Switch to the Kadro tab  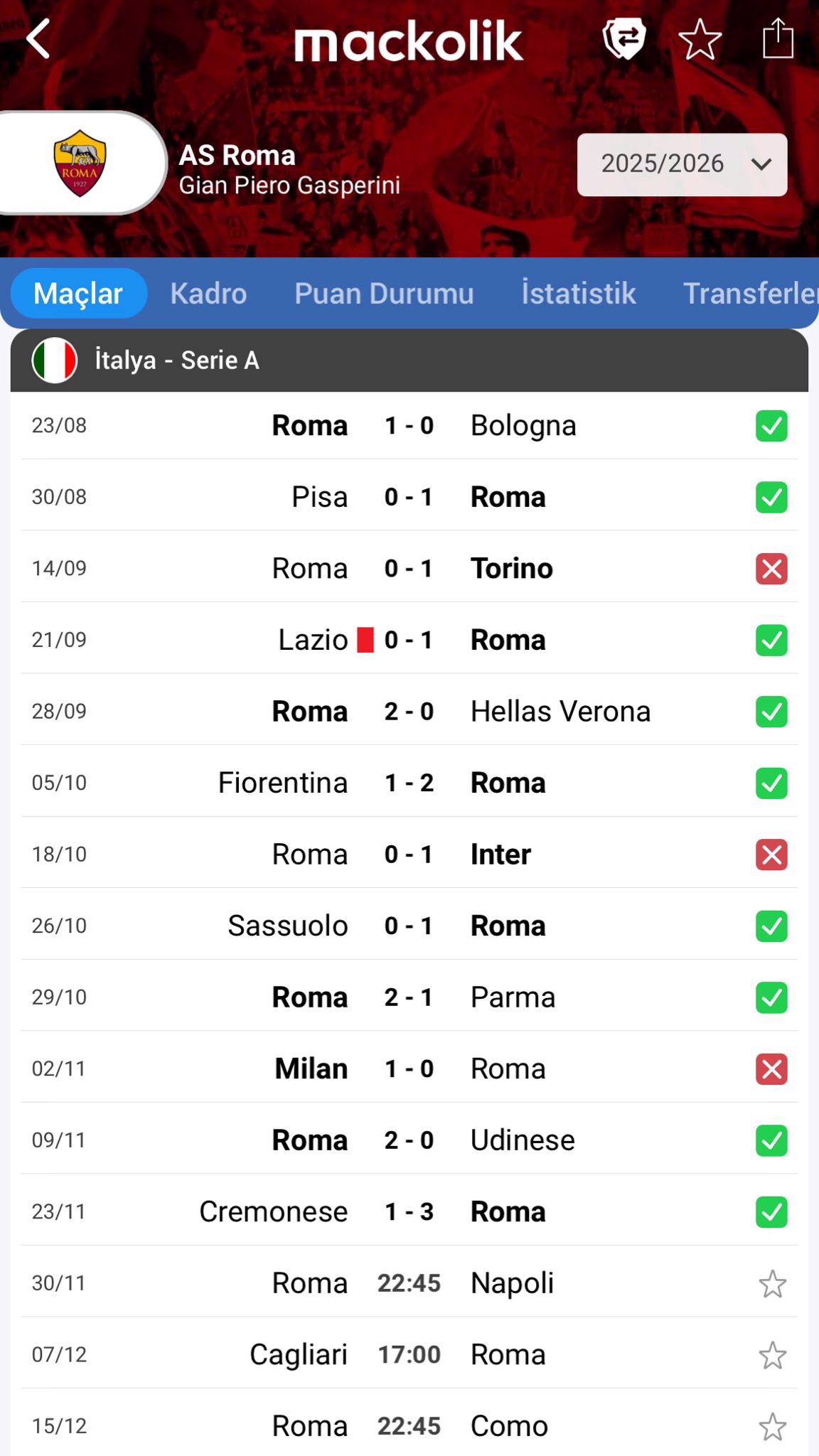[208, 293]
